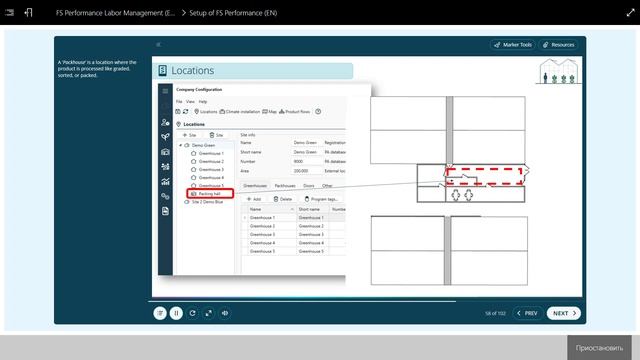Click the 'Приостановить' pause button
Image resolution: width=640 pixels, height=360 pixels.
[599, 348]
